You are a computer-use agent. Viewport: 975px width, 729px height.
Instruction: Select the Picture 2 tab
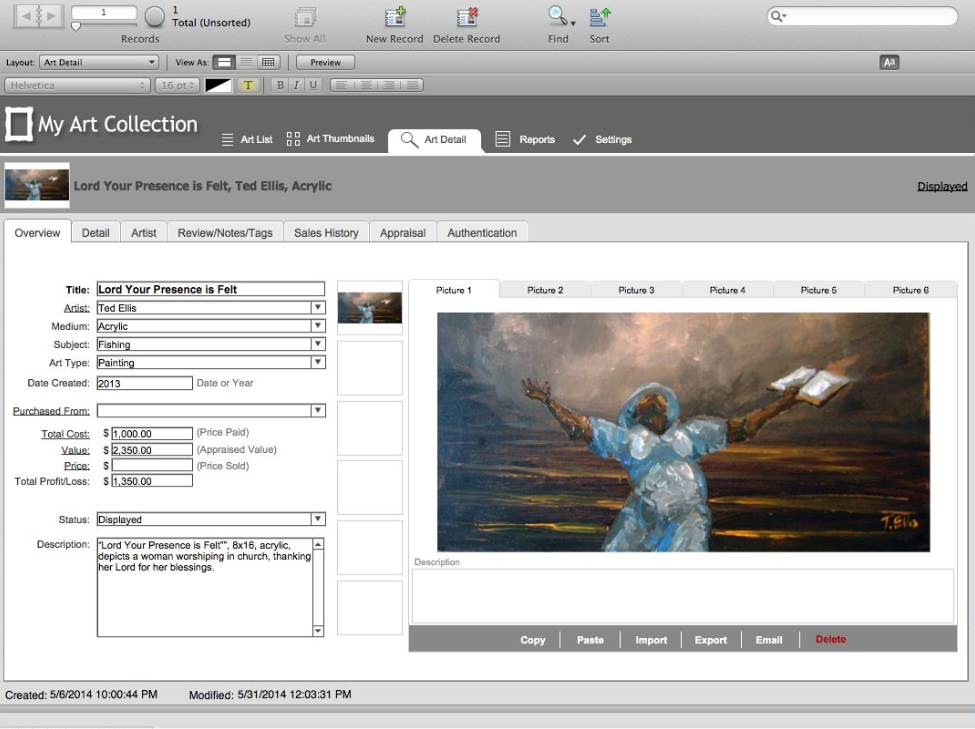pyautogui.click(x=545, y=290)
